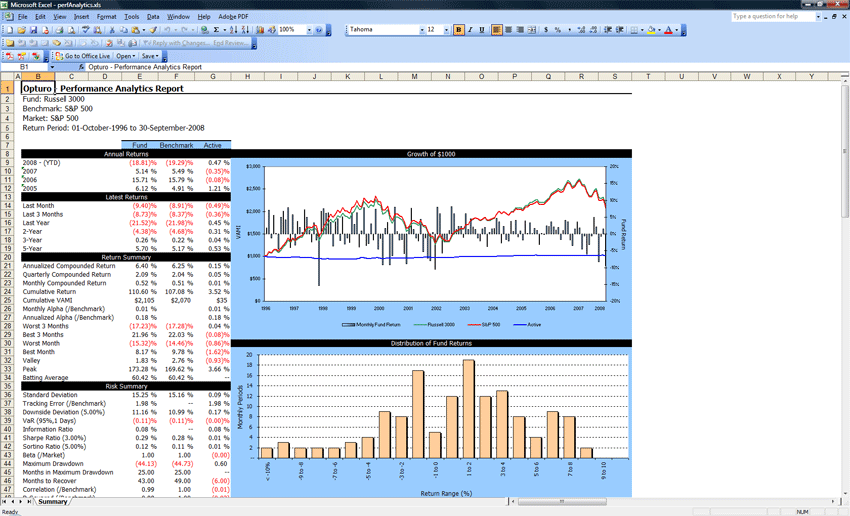The image size is (850, 516).
Task: Open the font size dropdown
Action: [446, 30]
